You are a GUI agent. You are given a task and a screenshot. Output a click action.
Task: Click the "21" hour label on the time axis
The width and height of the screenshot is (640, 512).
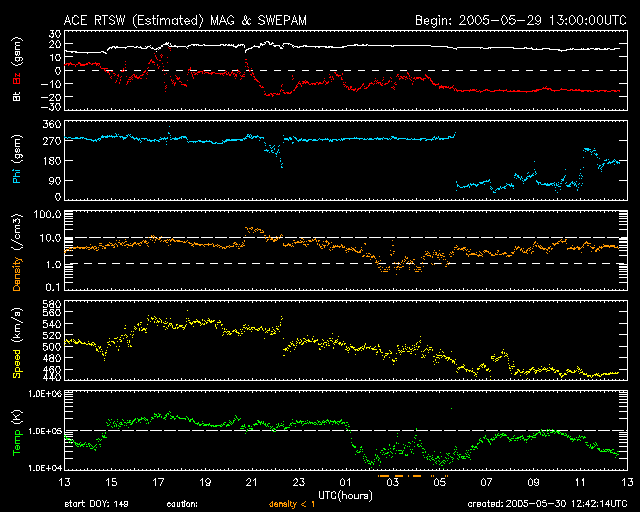[x=251, y=482]
